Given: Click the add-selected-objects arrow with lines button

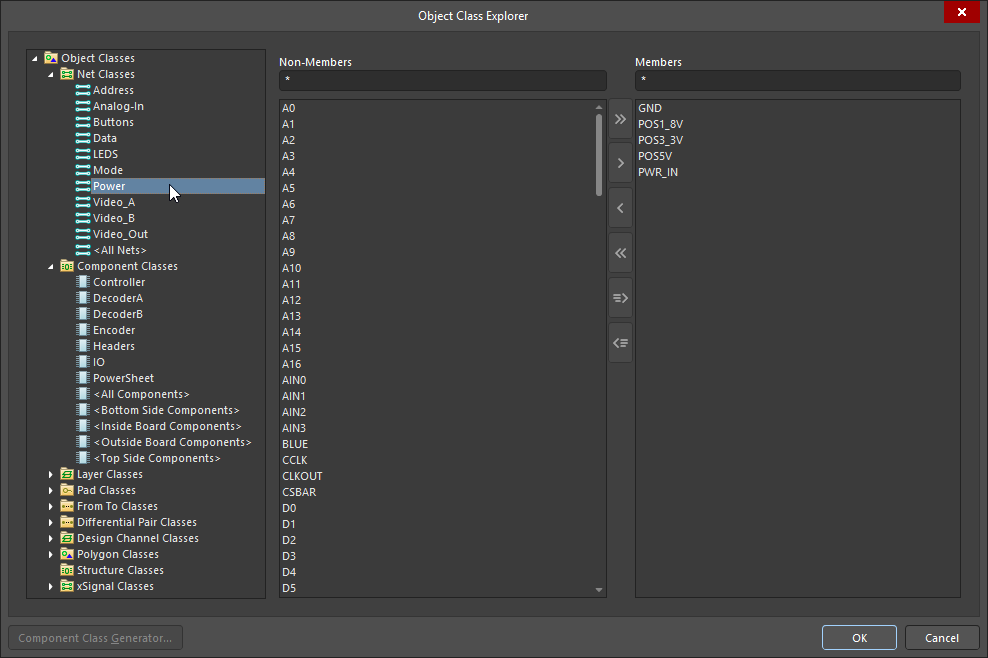Looking at the screenshot, I should point(620,298).
